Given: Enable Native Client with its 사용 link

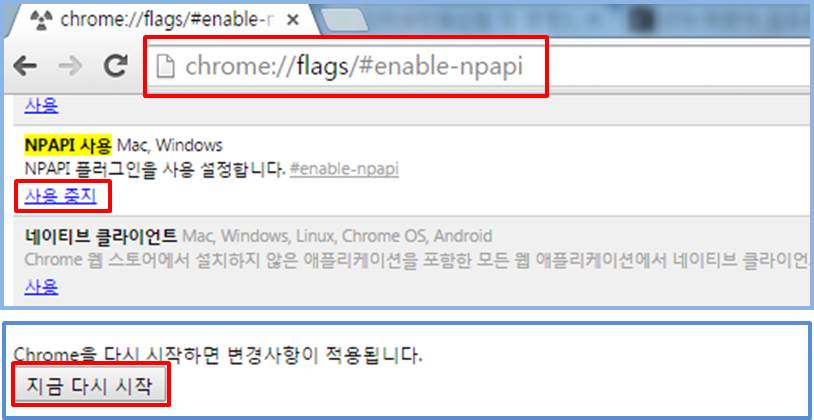Looking at the screenshot, I should tap(42, 287).
